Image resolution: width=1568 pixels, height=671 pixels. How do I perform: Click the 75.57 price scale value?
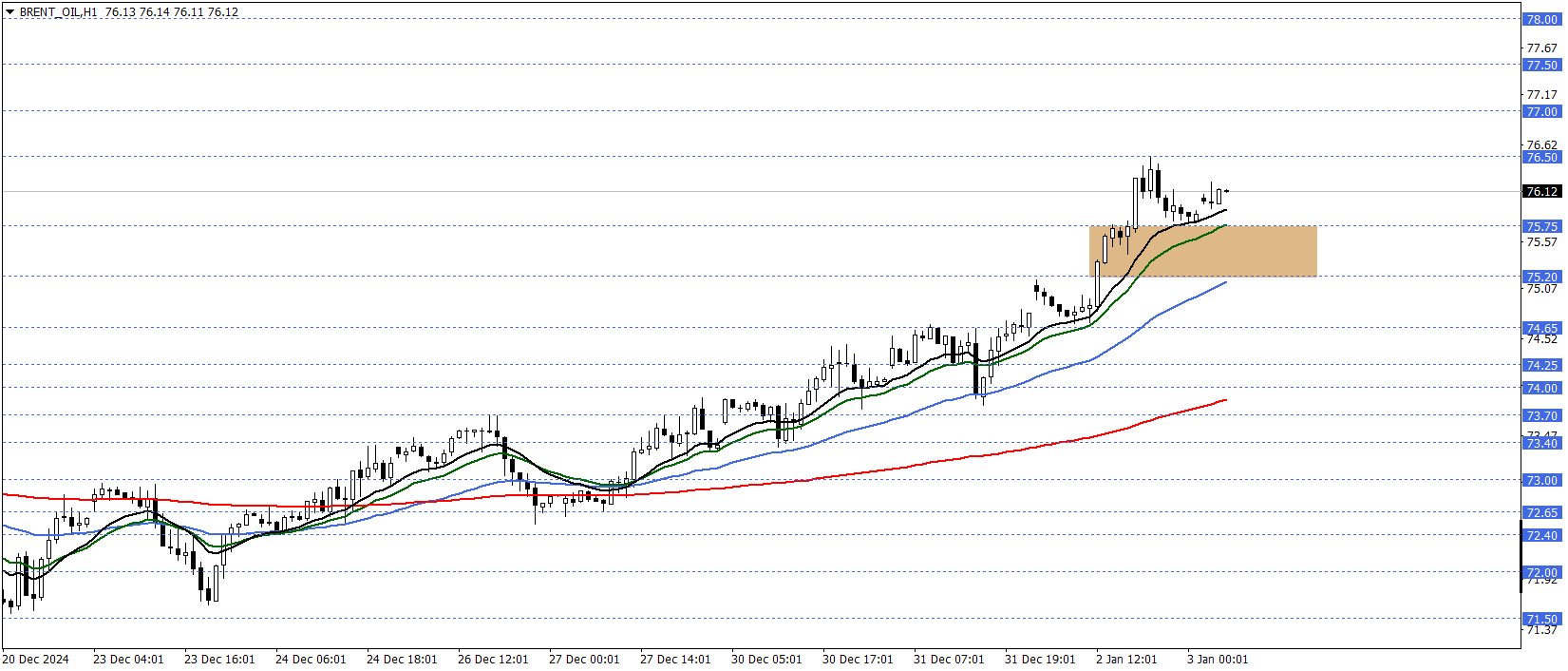[x=1541, y=241]
